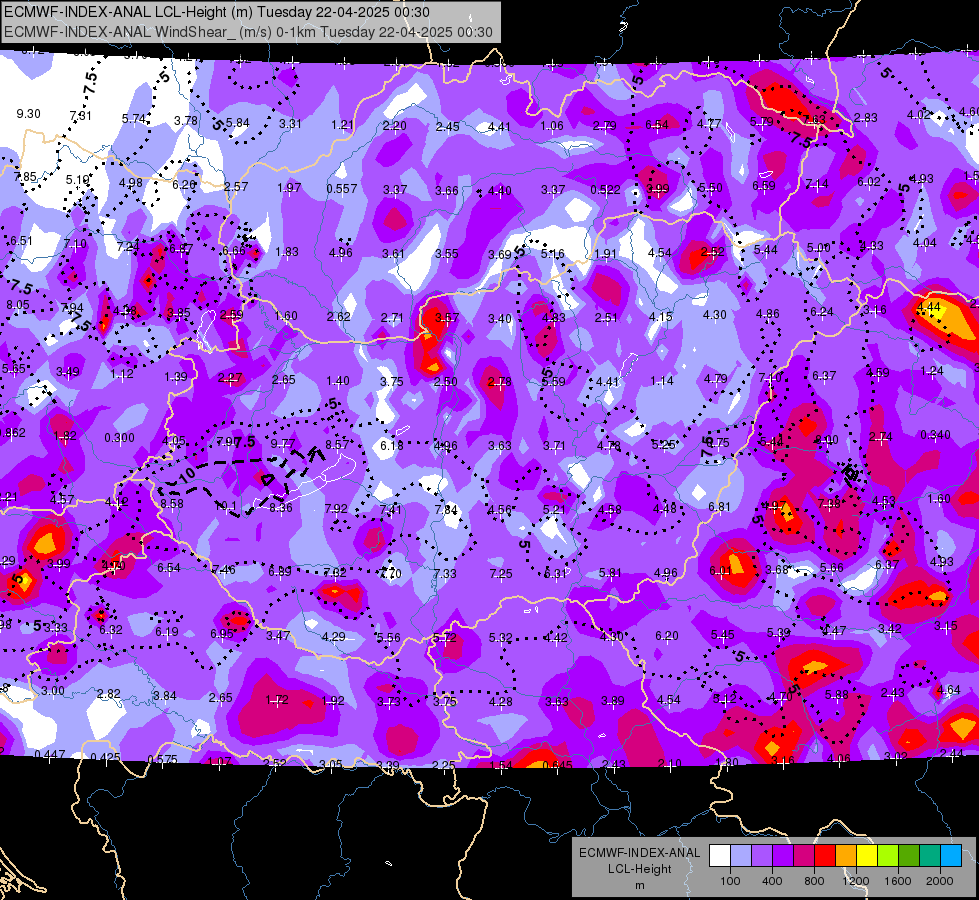Click the red legend swatch

pos(825,855)
